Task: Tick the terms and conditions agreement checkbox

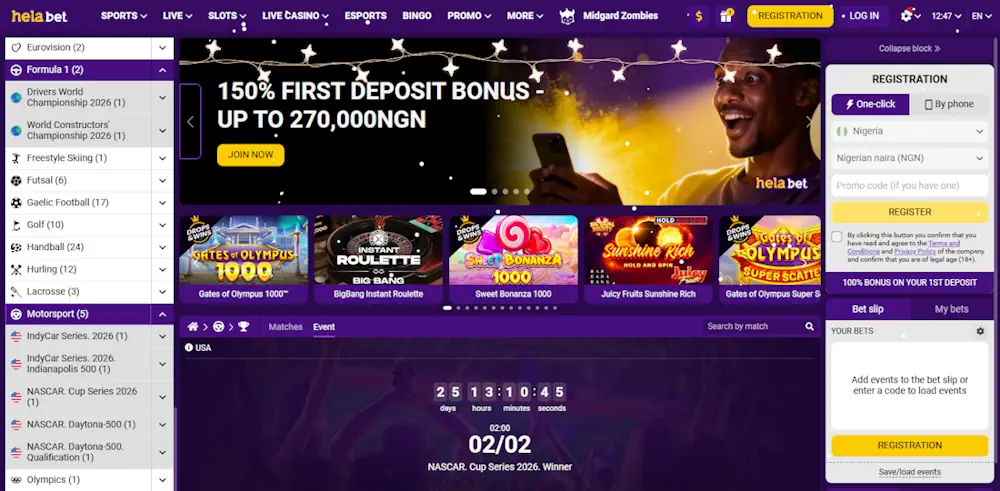Action: (837, 237)
